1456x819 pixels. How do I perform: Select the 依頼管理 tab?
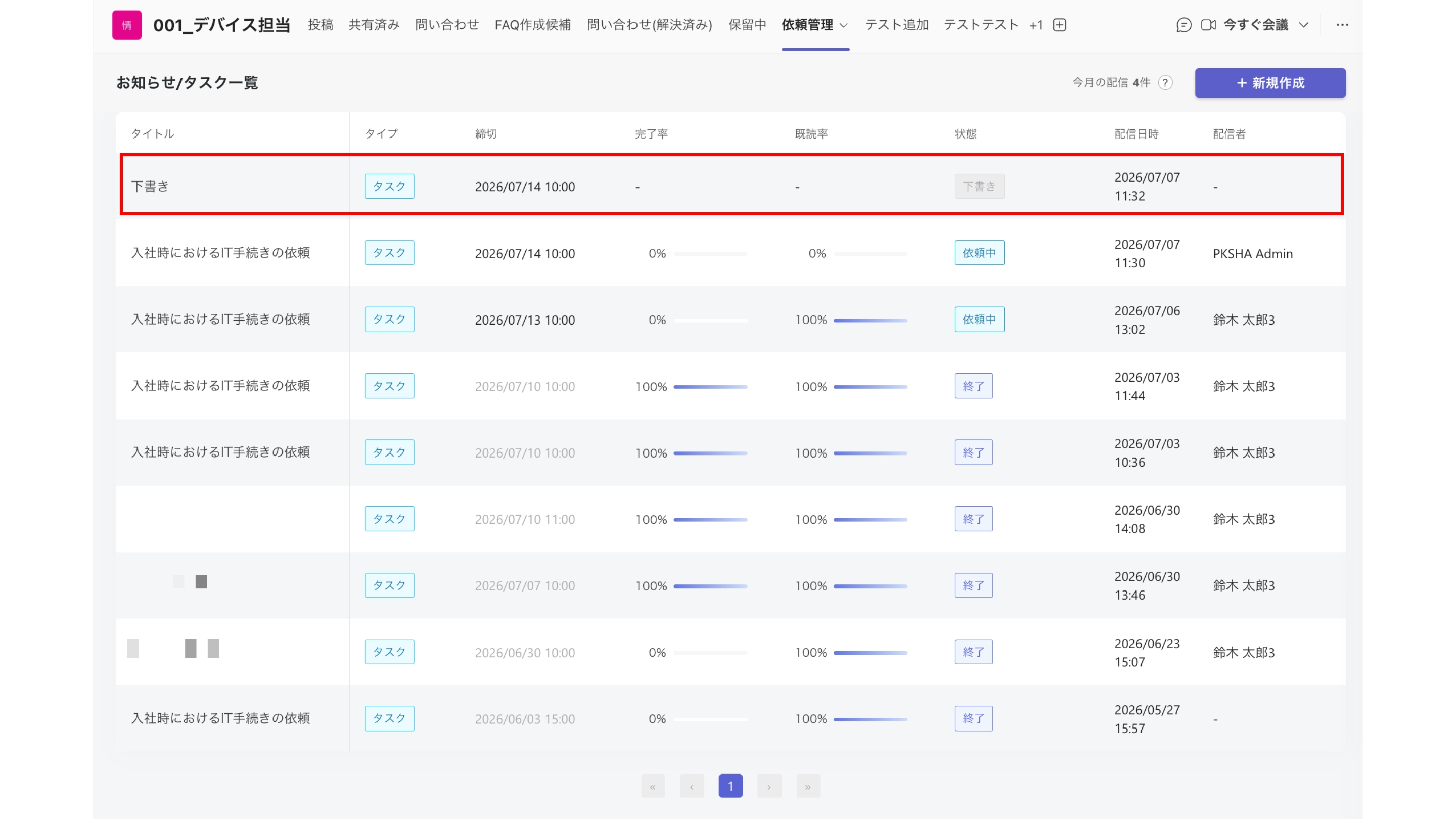pyautogui.click(x=808, y=25)
